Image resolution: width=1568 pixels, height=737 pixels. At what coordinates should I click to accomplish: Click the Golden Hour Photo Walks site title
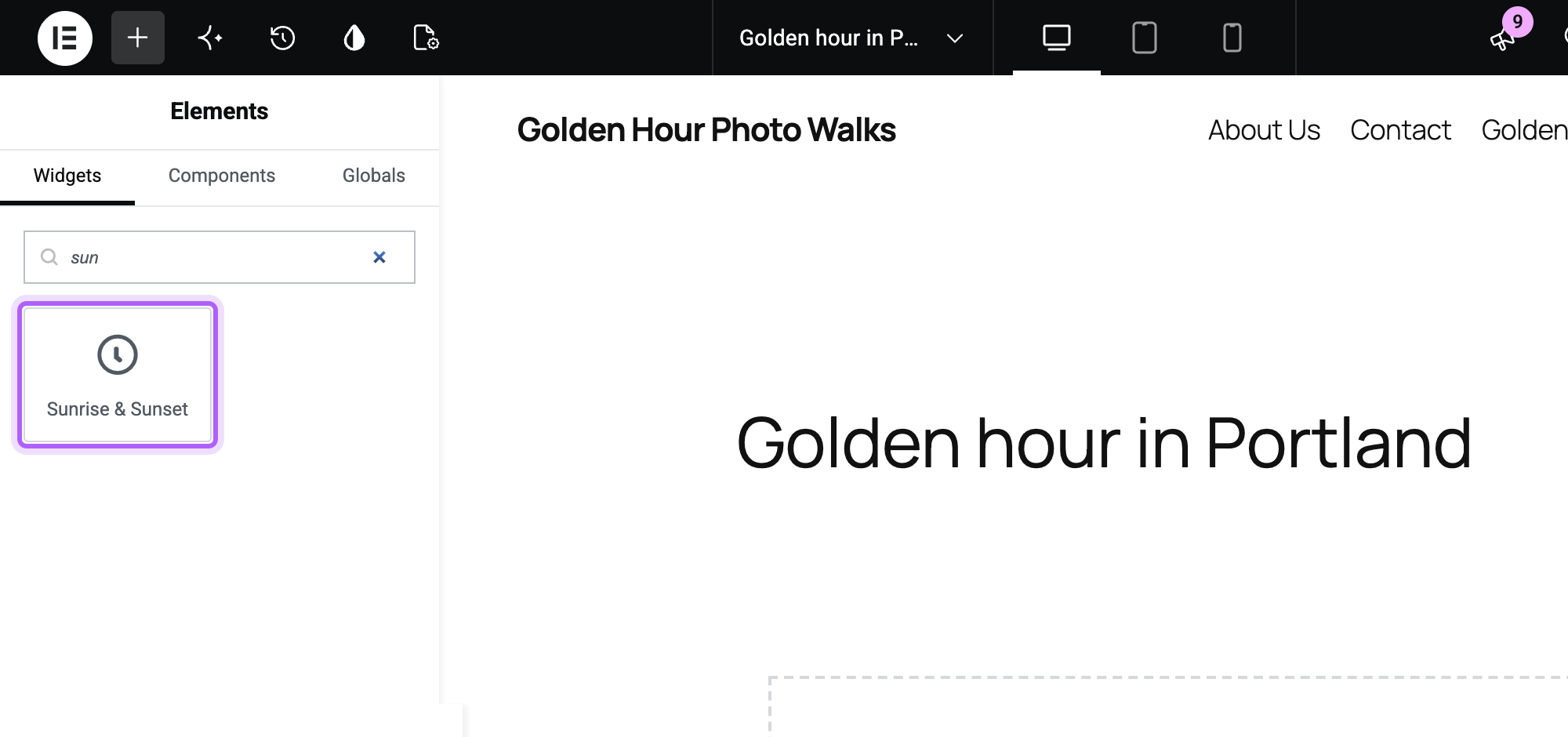click(x=706, y=130)
